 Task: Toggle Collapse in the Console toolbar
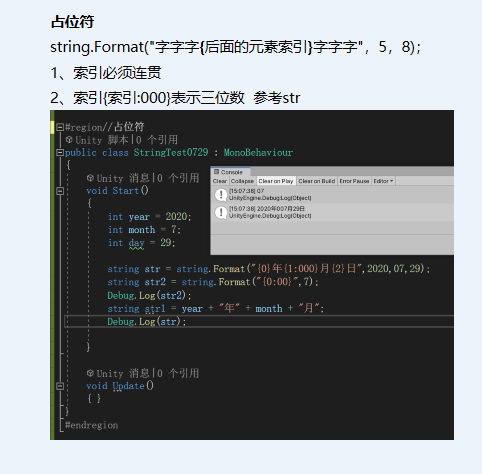[x=242, y=181]
